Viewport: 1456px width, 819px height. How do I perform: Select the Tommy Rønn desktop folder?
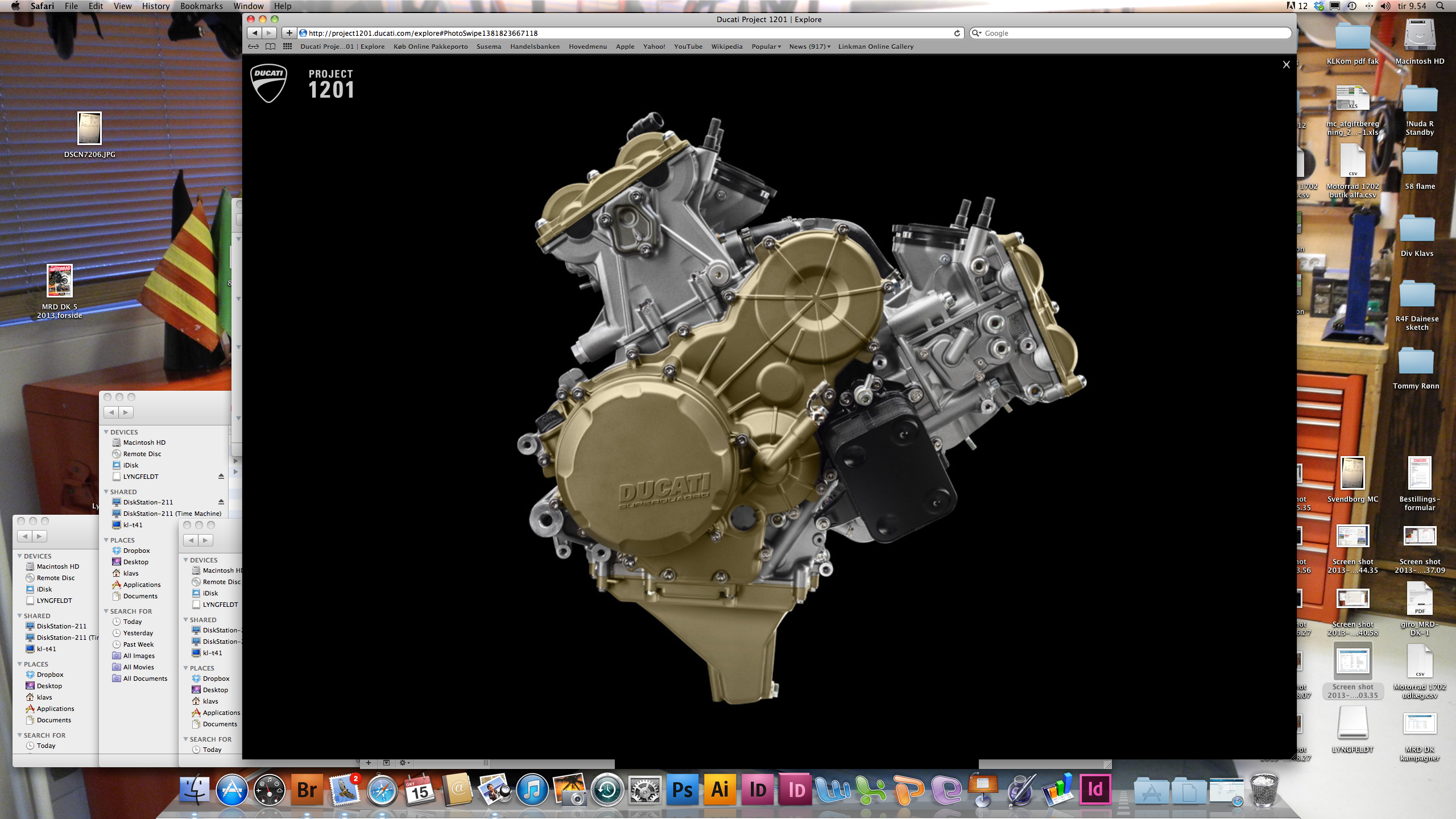pyautogui.click(x=1416, y=363)
